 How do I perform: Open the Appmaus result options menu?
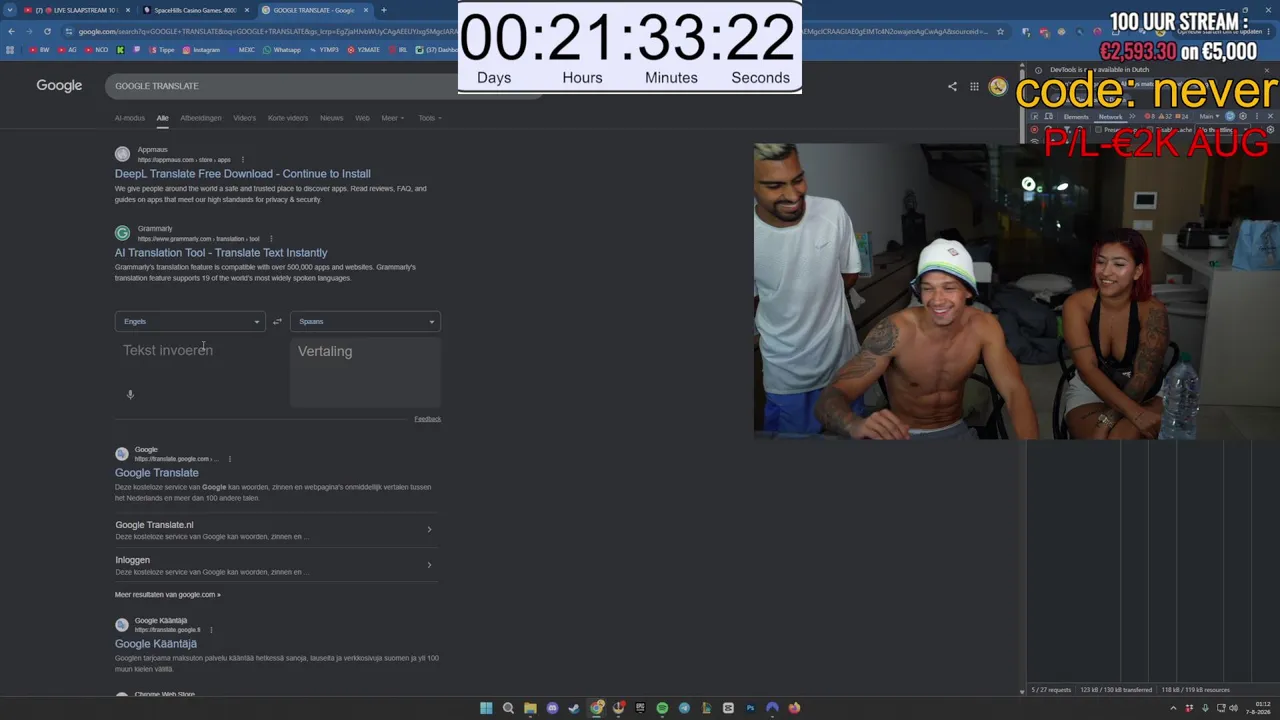click(x=242, y=159)
